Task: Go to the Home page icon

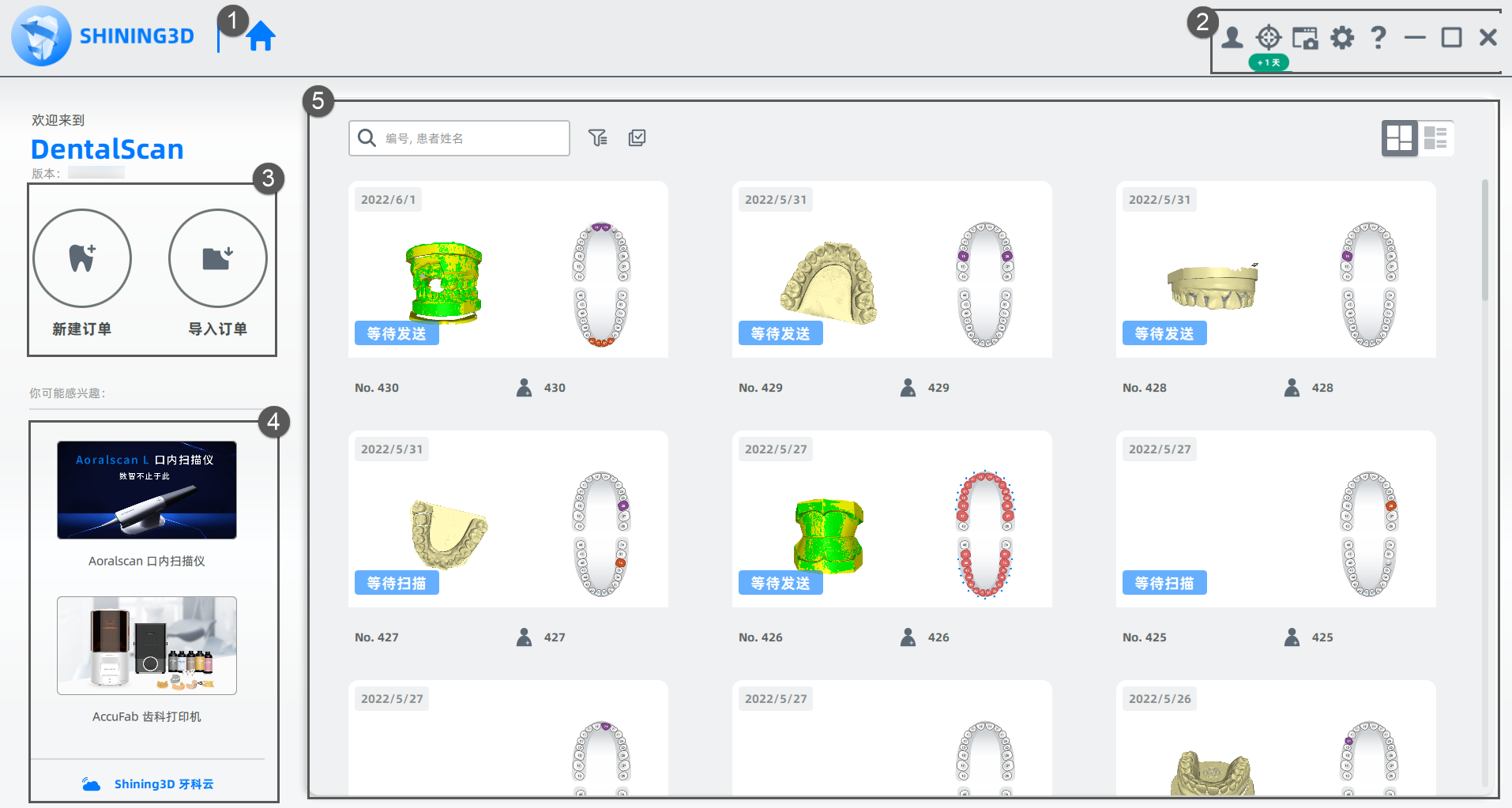Action: coord(261,36)
